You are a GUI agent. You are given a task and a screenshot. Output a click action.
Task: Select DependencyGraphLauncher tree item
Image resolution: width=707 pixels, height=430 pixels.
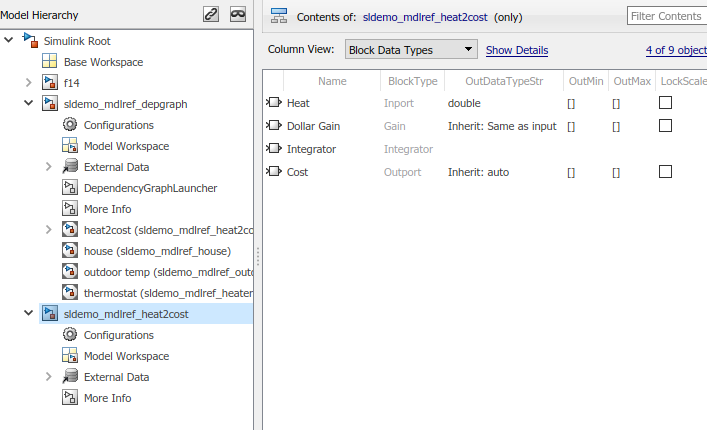pyautogui.click(x=150, y=188)
